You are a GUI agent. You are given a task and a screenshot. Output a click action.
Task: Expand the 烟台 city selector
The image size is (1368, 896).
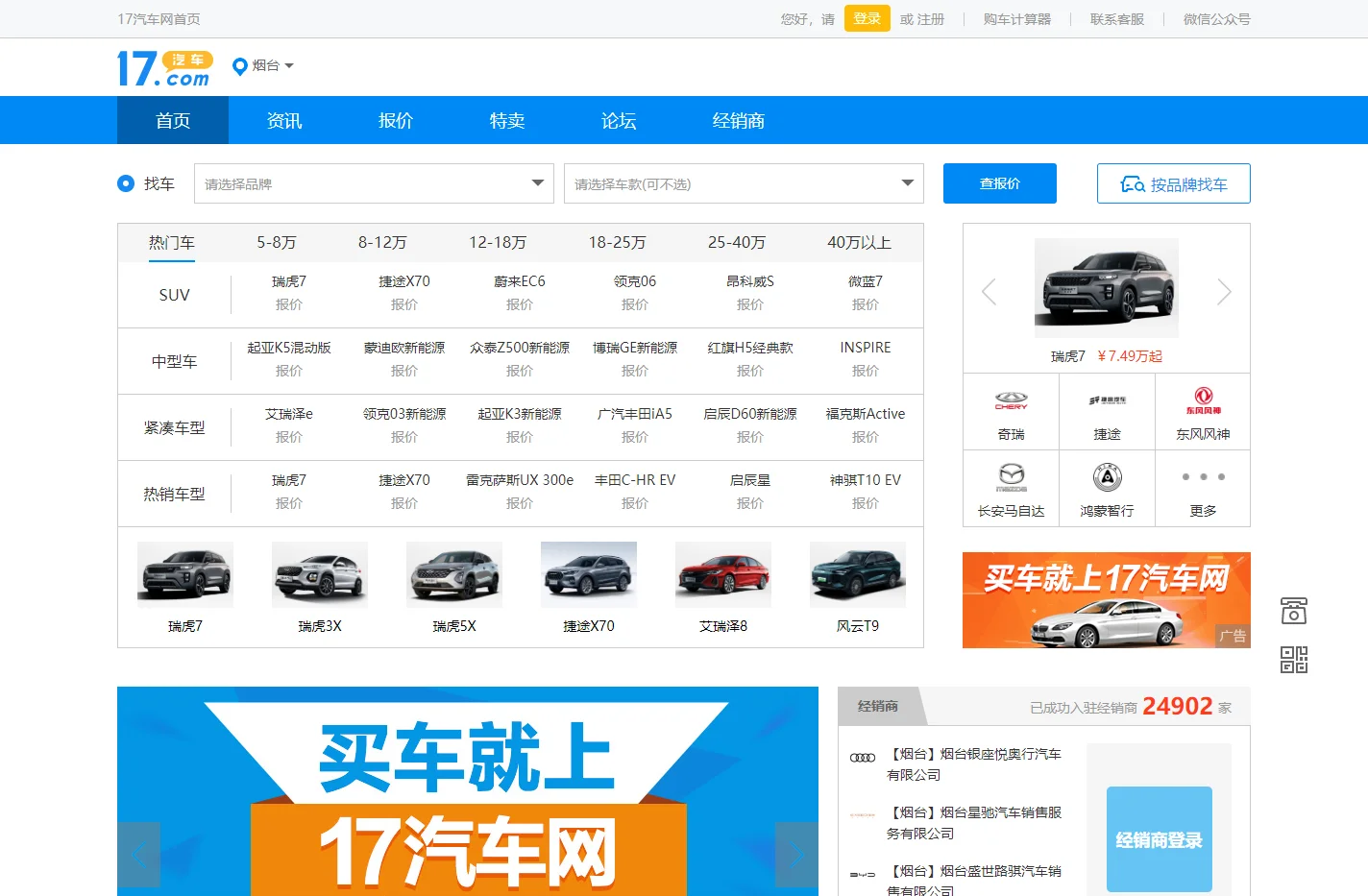(x=272, y=66)
